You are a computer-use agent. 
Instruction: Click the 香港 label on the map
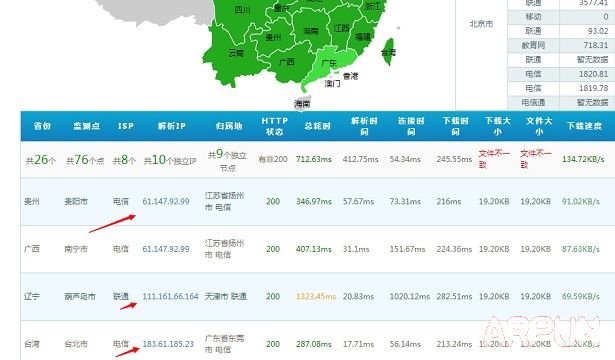click(350, 76)
